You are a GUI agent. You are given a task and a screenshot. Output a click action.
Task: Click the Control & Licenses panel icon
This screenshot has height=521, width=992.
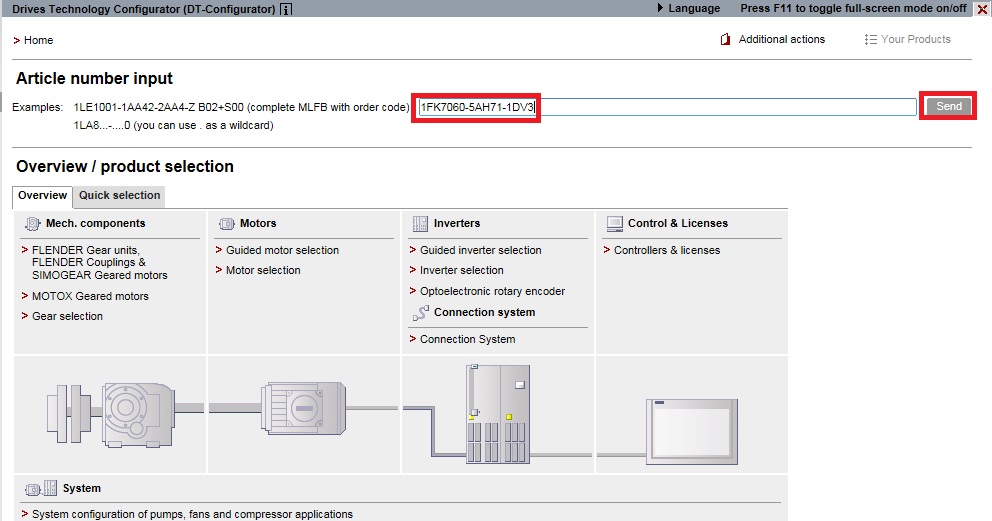(614, 224)
